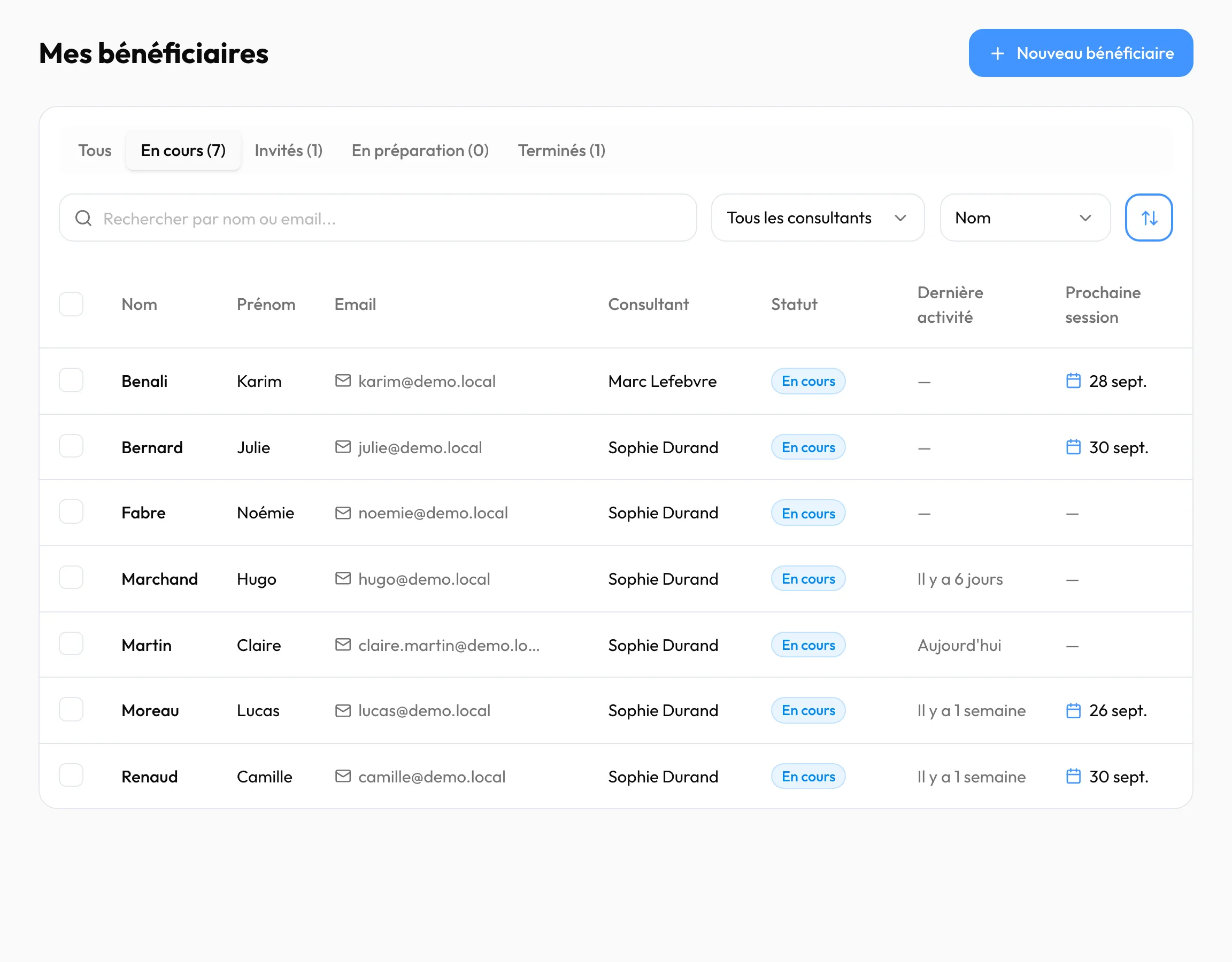The image size is (1232, 962).
Task: Select the Renaud row checkbox
Action: [71, 775]
